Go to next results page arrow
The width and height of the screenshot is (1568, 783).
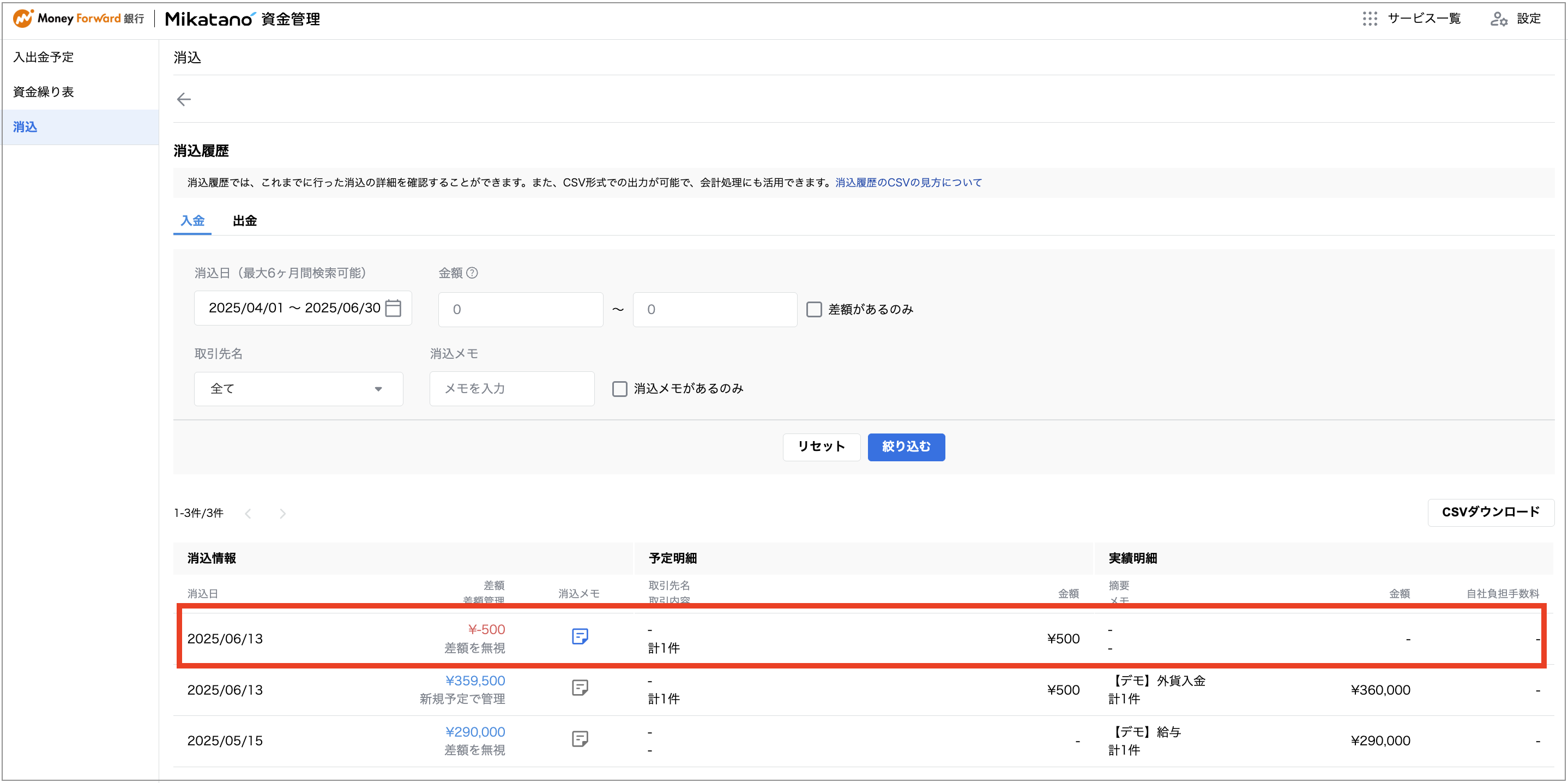coord(282,514)
